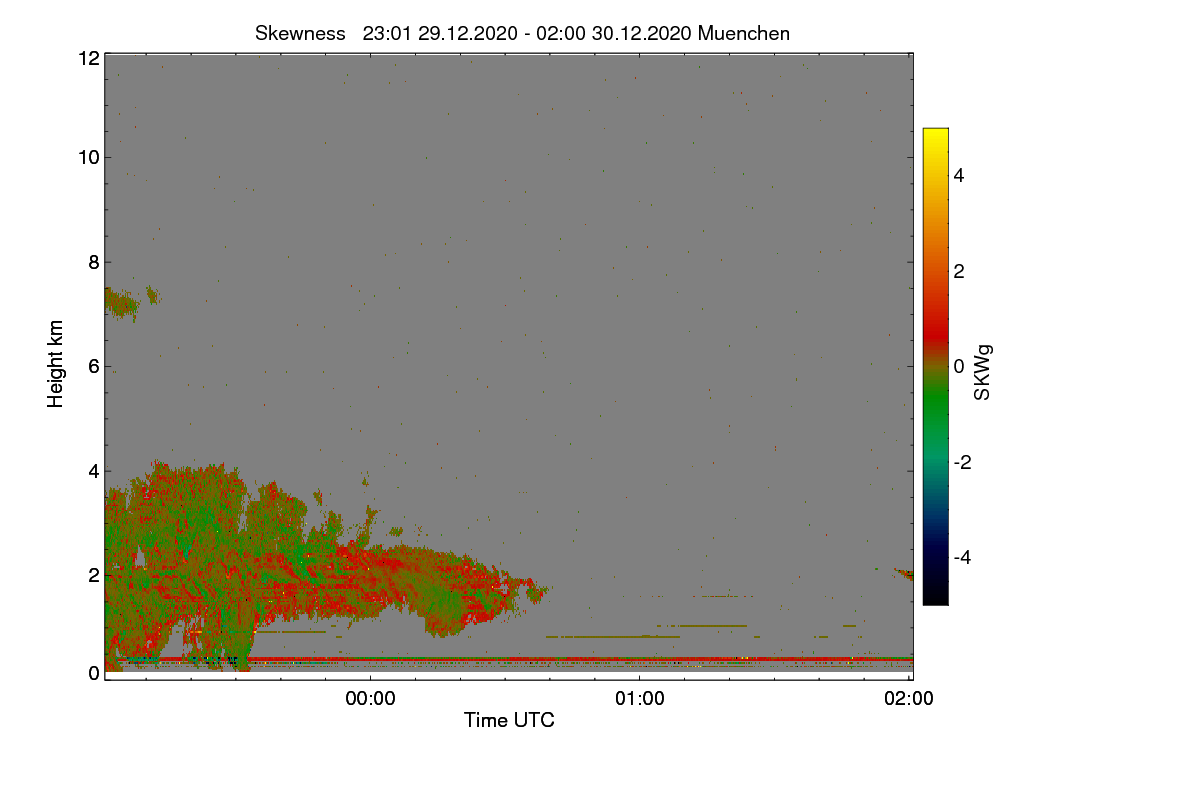The image size is (1200, 800).
Task: Click the 8 km height tick label
Action: pos(93,262)
